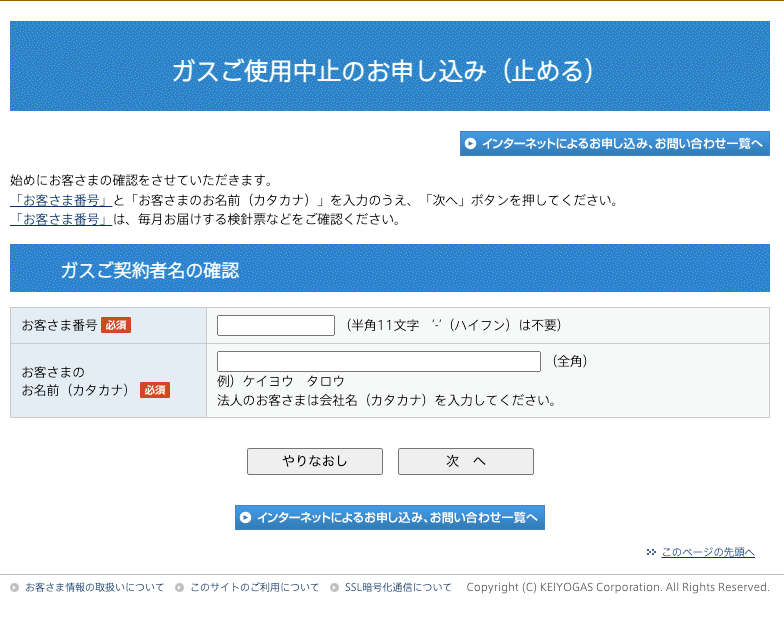This screenshot has height=619, width=784.
Task: Click the 法人のお客さまは会社名 note
Action: click(x=386, y=400)
